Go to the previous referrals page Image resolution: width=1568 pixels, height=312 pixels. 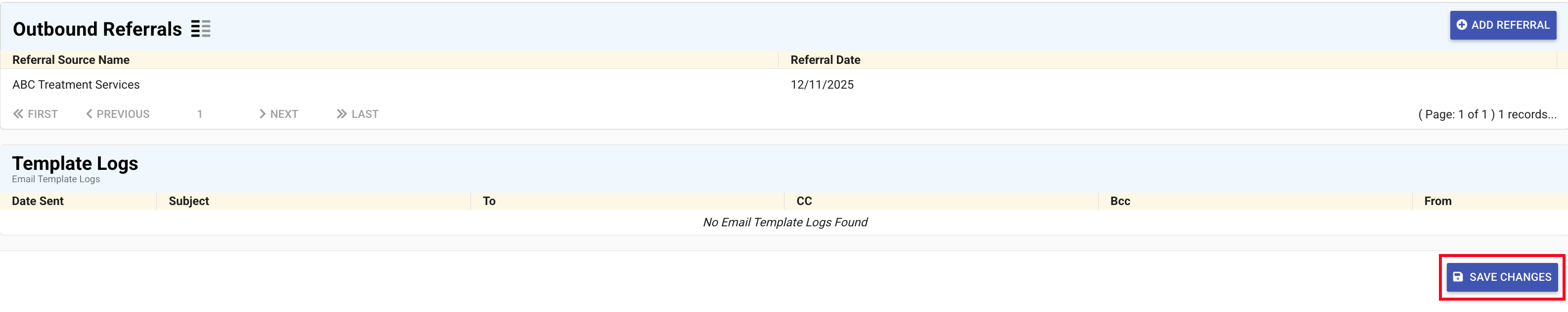[x=118, y=114]
